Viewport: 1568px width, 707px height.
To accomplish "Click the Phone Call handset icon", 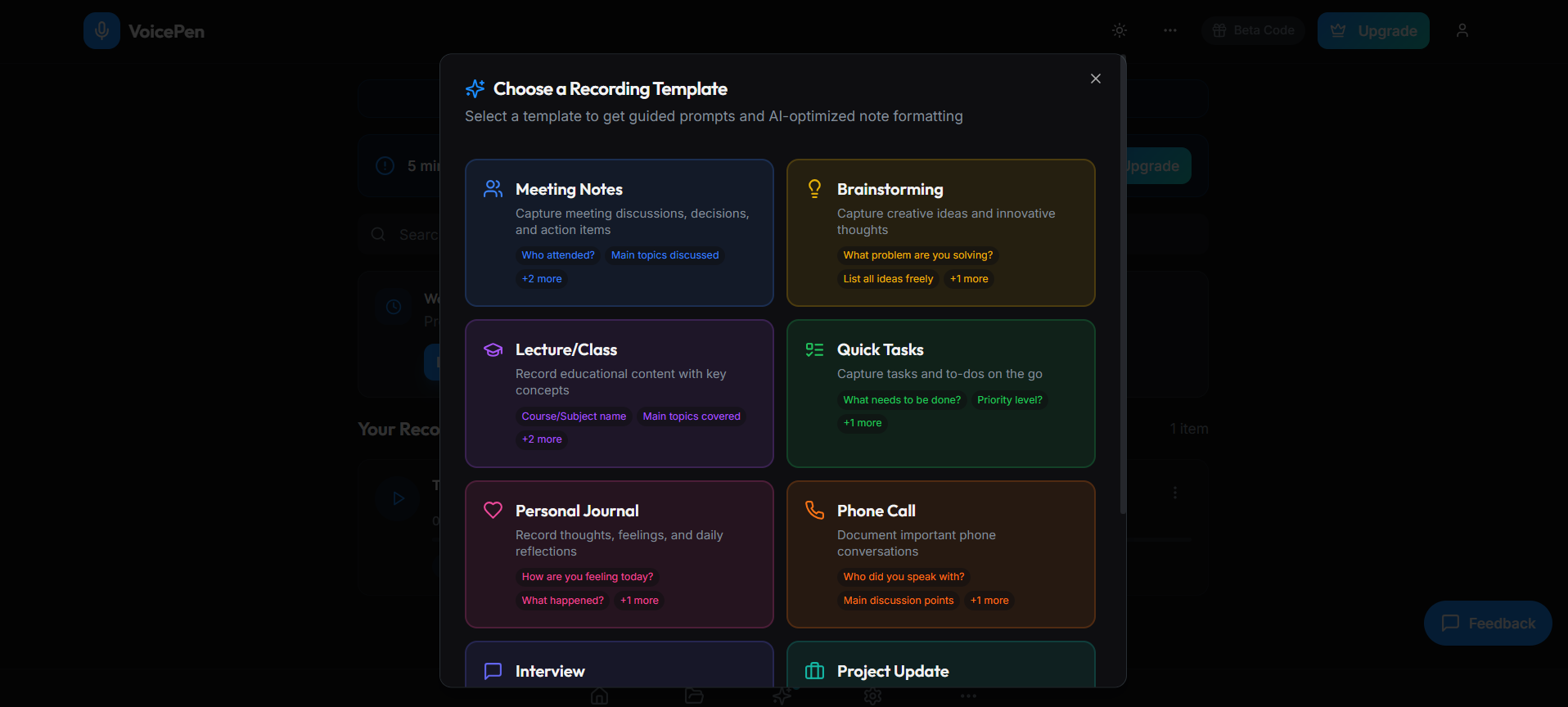I will (x=814, y=511).
